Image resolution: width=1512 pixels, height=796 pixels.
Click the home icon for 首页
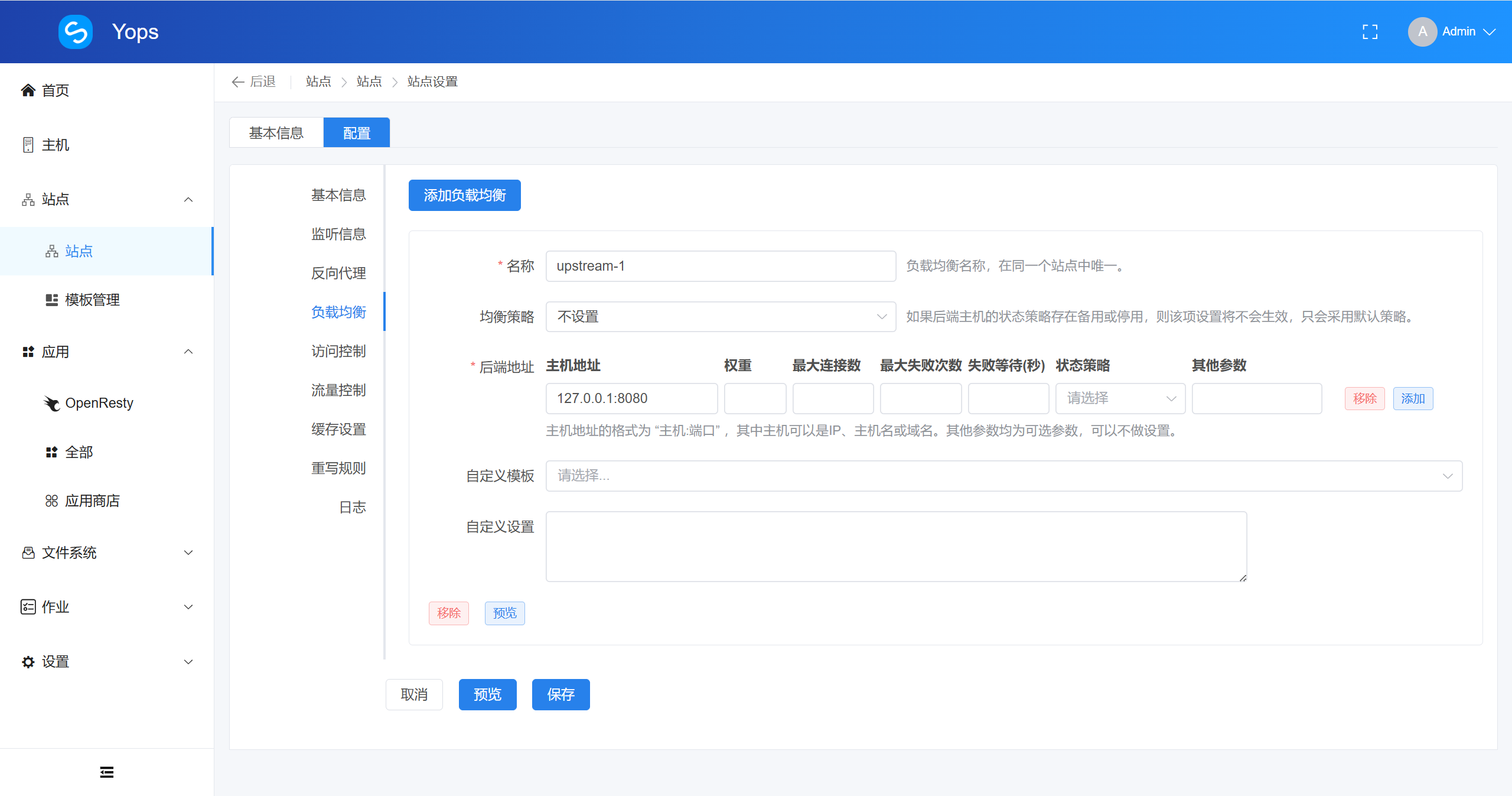[28, 90]
